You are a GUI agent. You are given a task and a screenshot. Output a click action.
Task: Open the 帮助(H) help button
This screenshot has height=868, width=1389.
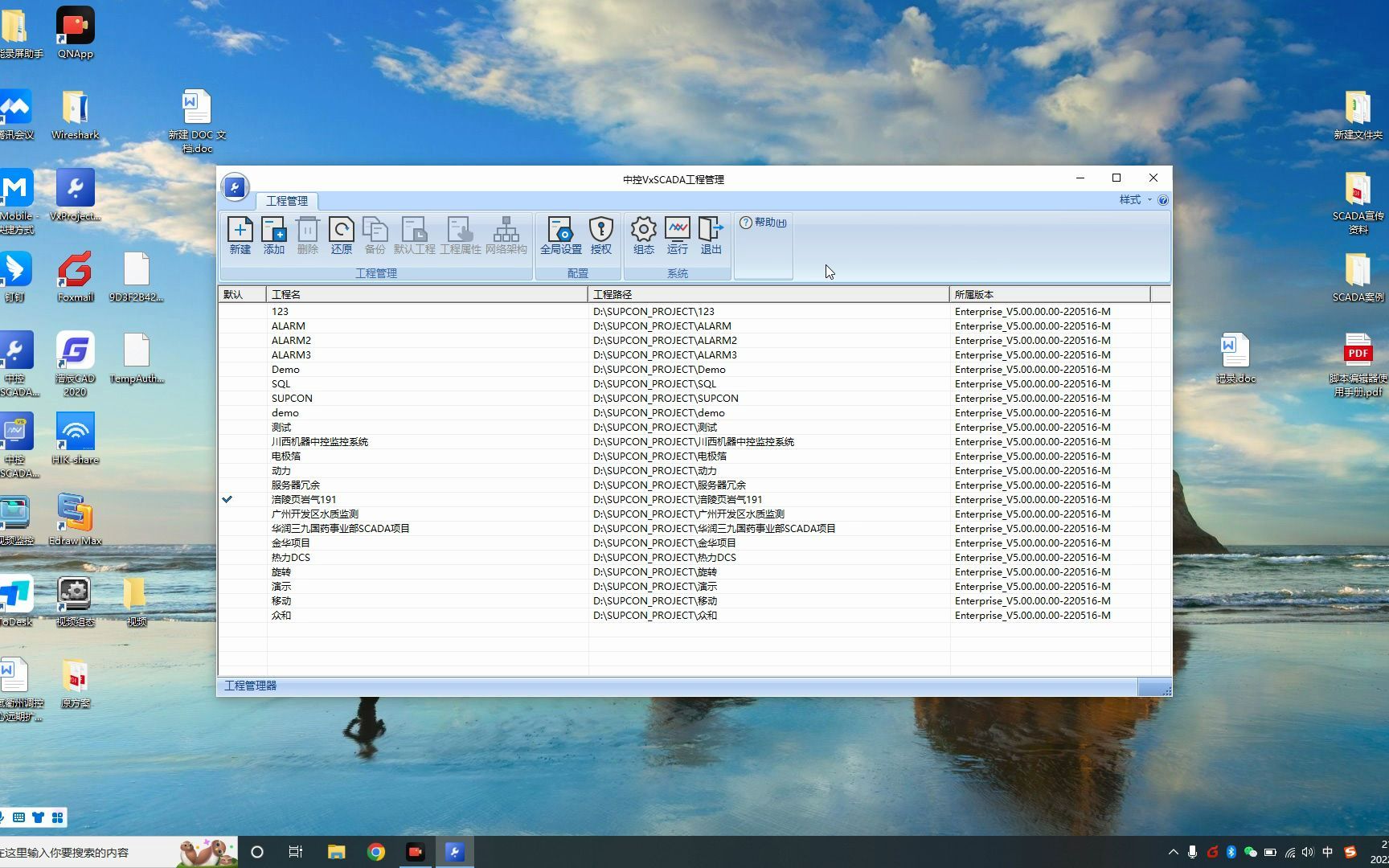(x=763, y=223)
